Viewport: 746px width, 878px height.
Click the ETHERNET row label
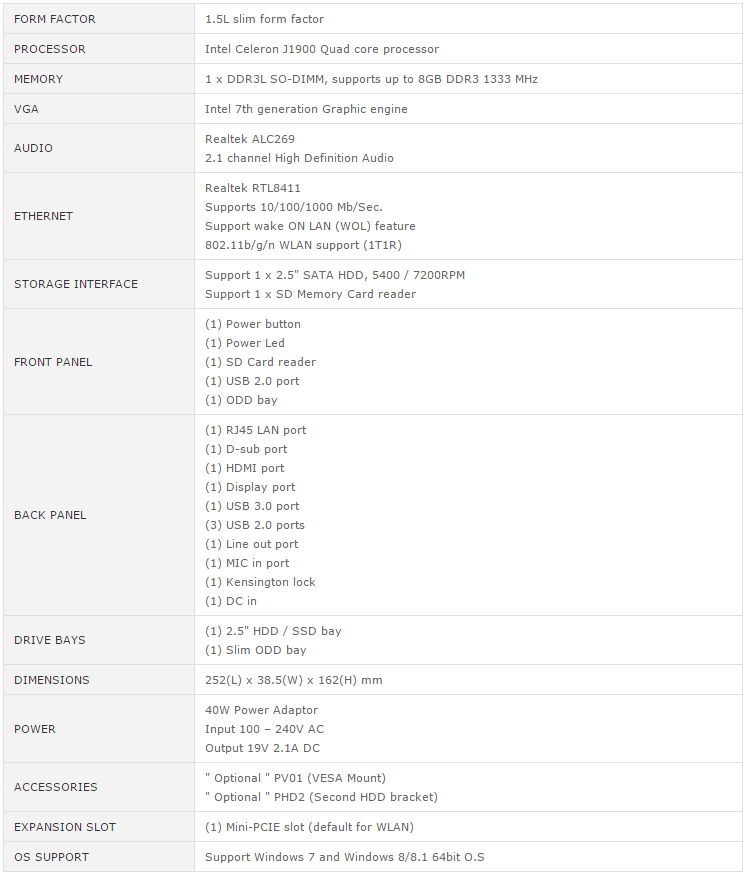(44, 216)
